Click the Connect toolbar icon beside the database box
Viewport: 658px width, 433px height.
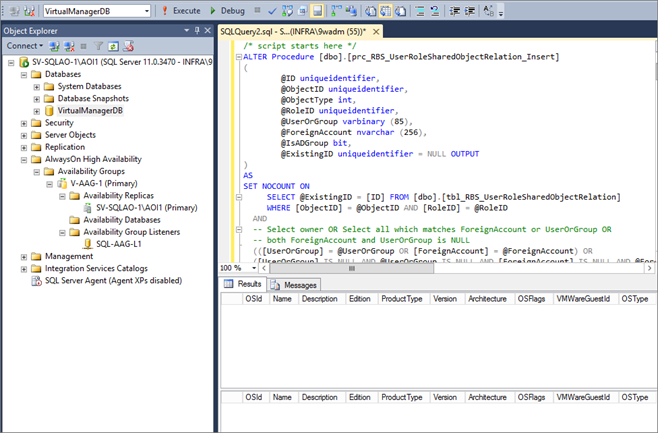tap(14, 11)
